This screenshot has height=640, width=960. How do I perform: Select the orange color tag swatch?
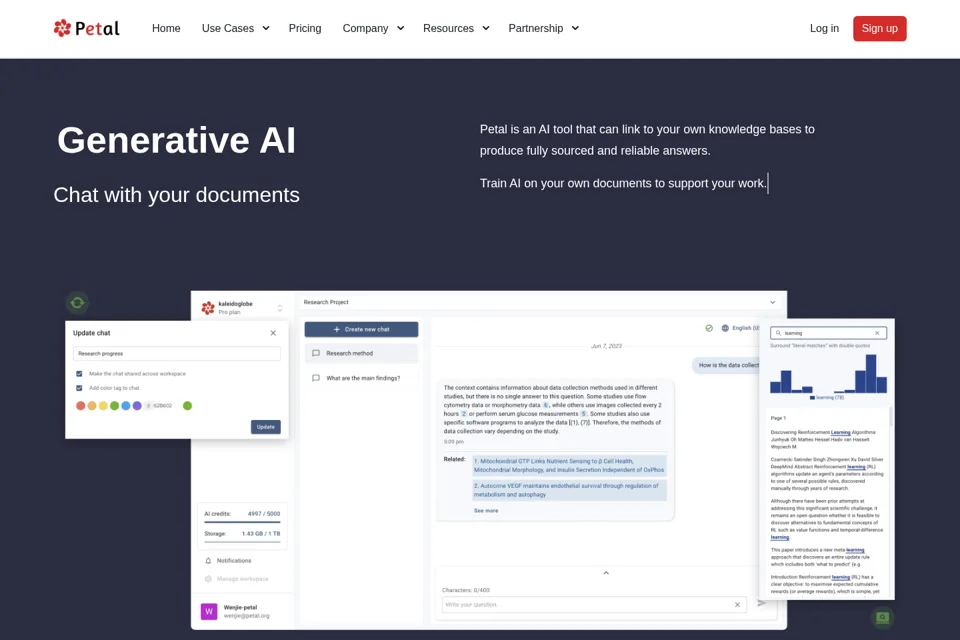coord(92,405)
